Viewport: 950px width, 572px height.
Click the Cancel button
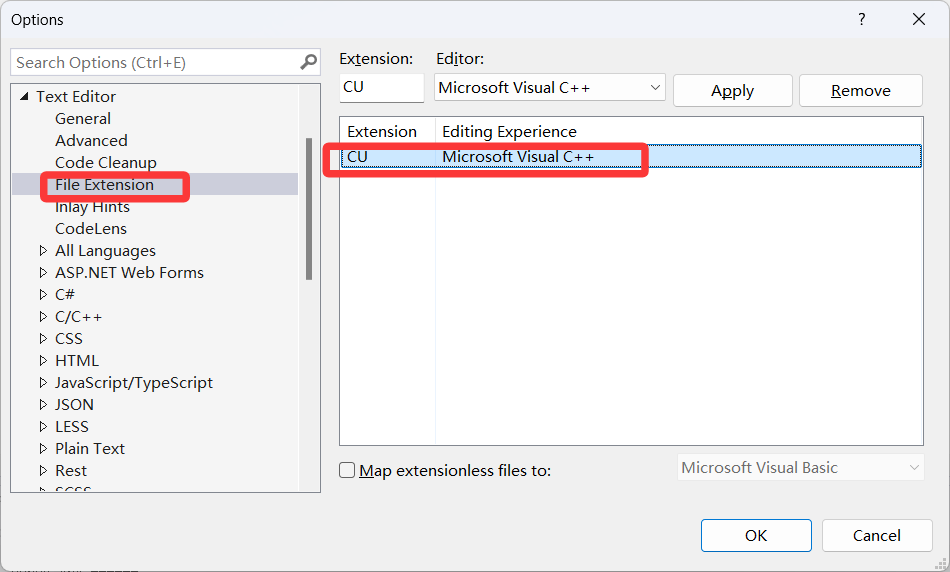point(877,536)
